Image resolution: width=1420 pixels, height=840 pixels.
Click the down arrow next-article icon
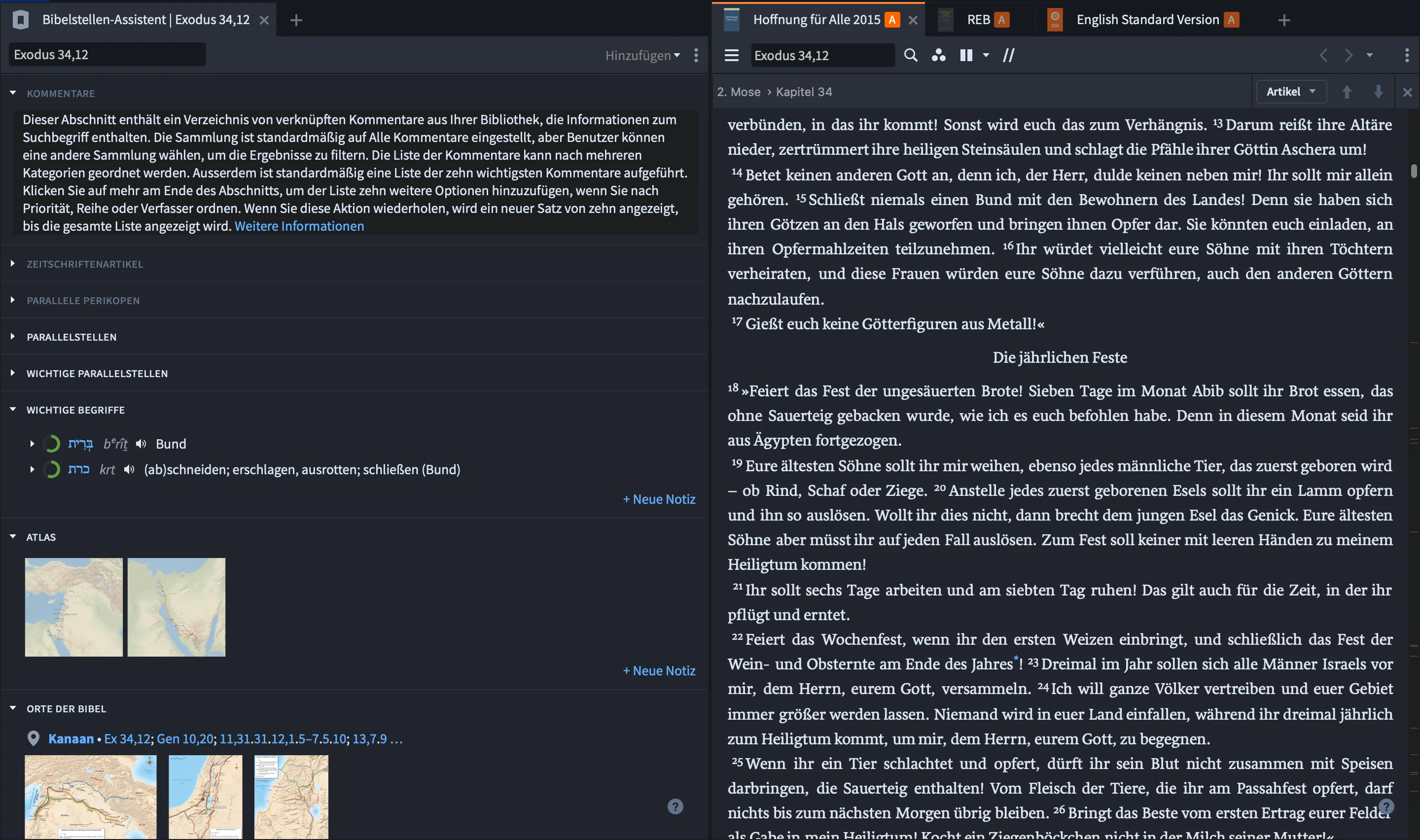click(x=1378, y=92)
